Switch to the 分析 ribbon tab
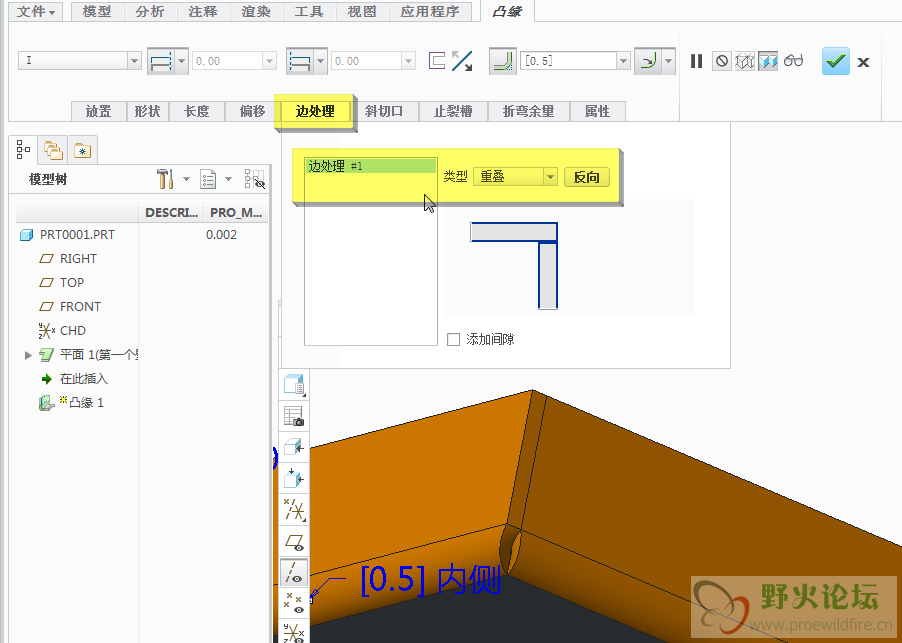Image resolution: width=902 pixels, height=643 pixels. pyautogui.click(x=150, y=12)
